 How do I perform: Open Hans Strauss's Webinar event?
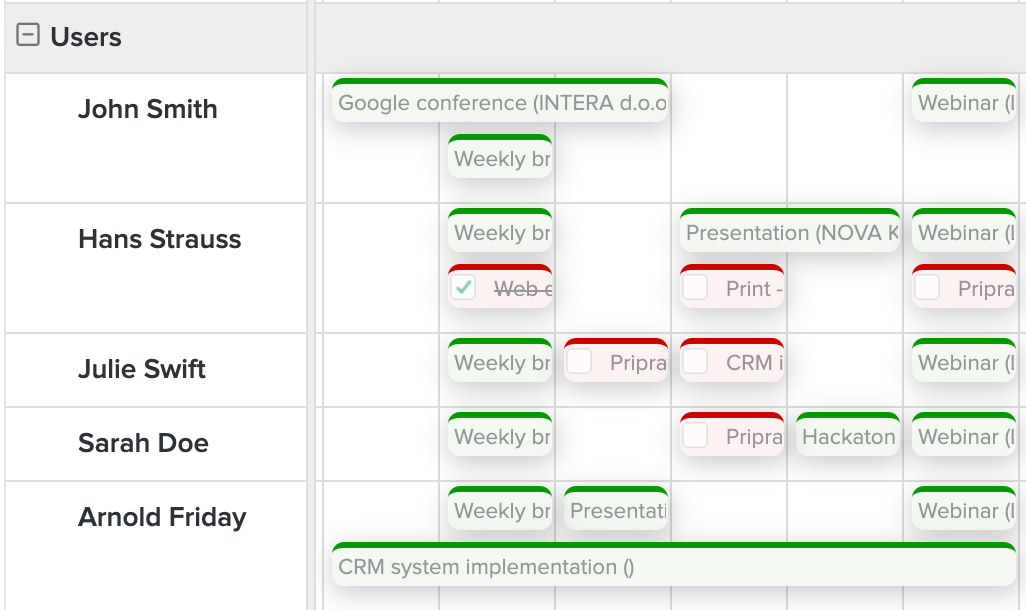(x=963, y=230)
